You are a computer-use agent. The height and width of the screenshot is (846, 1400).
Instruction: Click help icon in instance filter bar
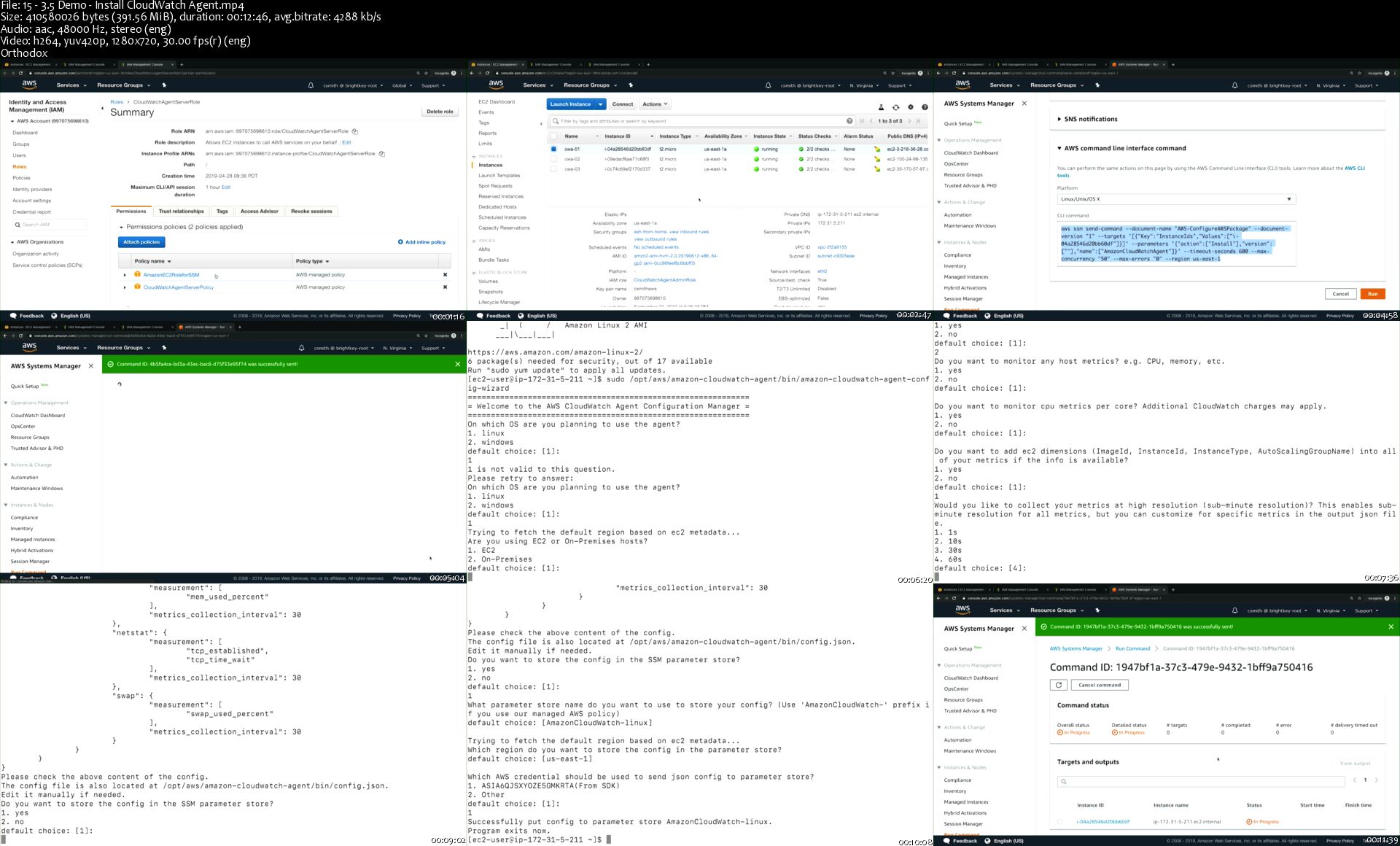[849, 121]
